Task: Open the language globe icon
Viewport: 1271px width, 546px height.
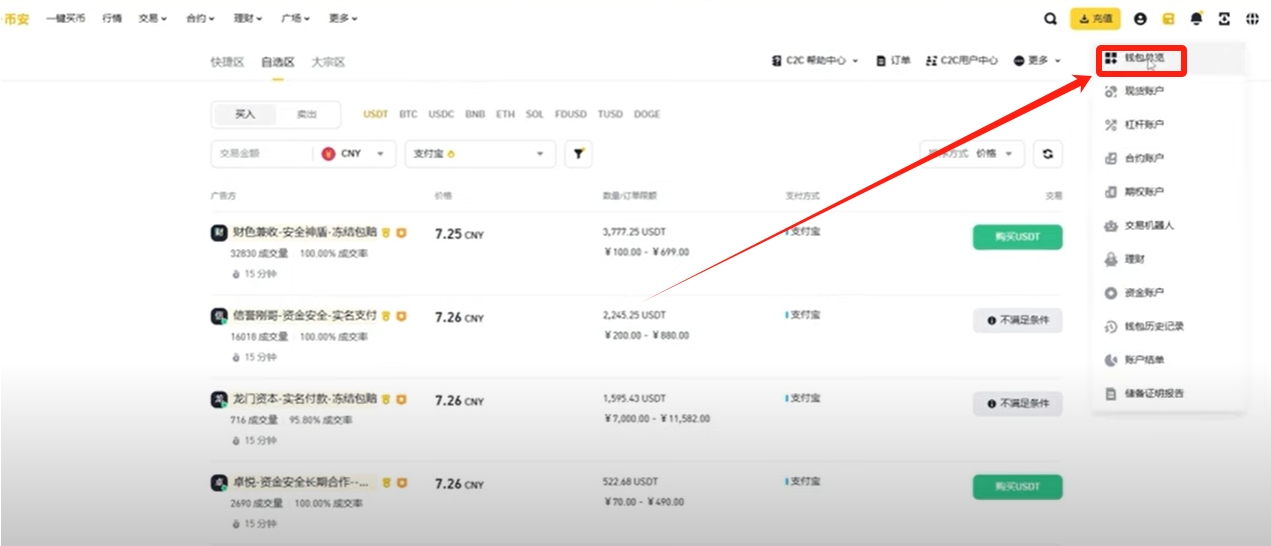Action: 1251,18
